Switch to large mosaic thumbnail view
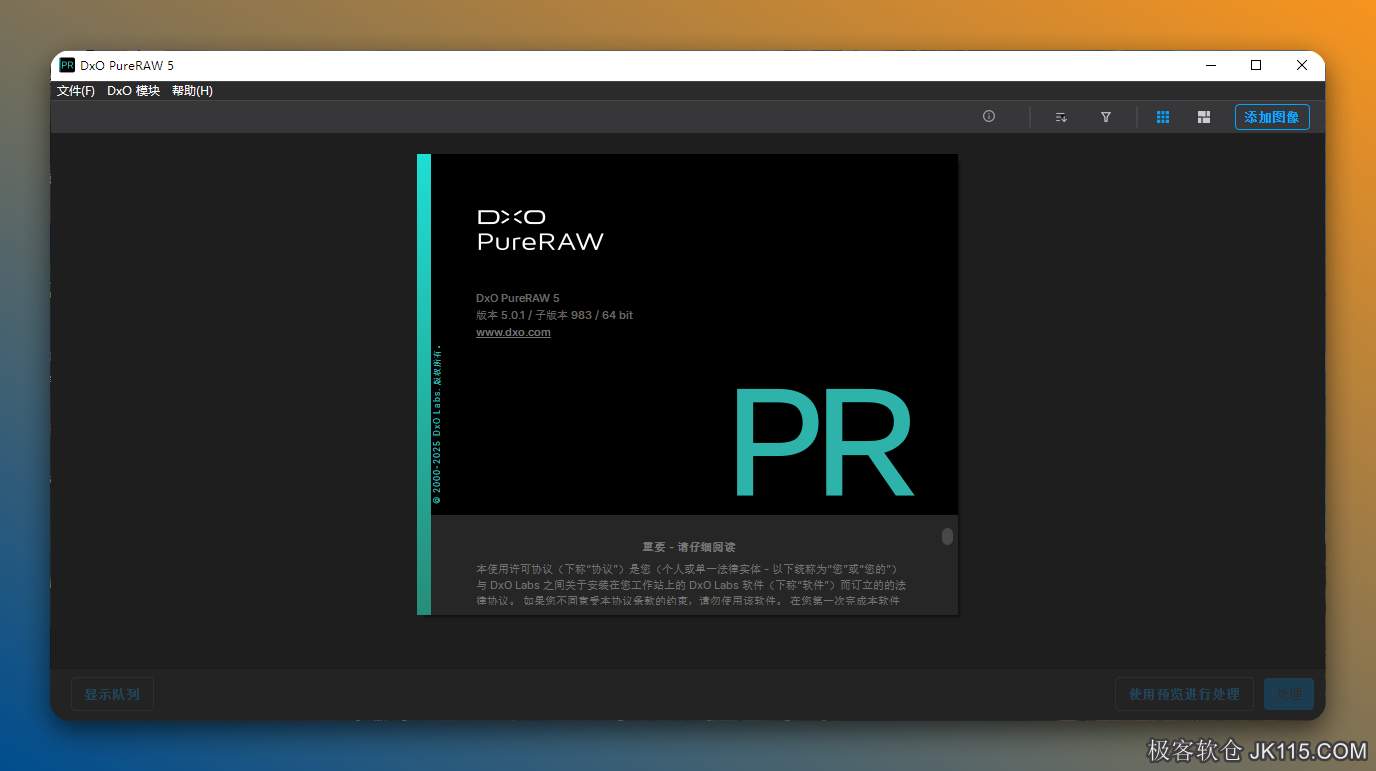Viewport: 1376px width, 771px height. click(1204, 117)
